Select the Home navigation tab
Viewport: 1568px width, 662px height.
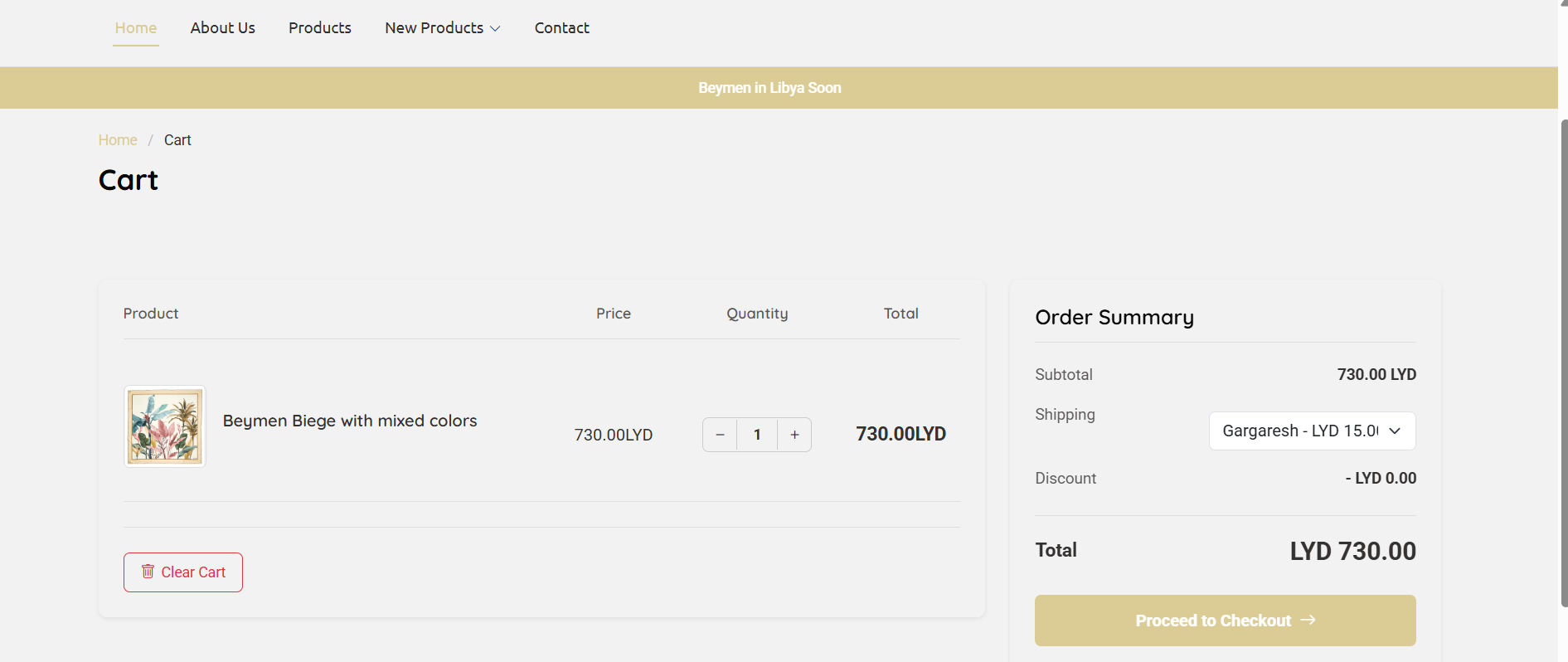tap(136, 28)
